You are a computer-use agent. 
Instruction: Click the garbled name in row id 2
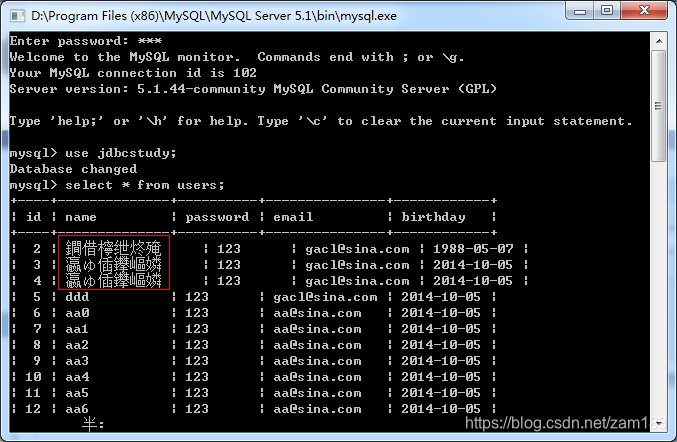click(113, 249)
